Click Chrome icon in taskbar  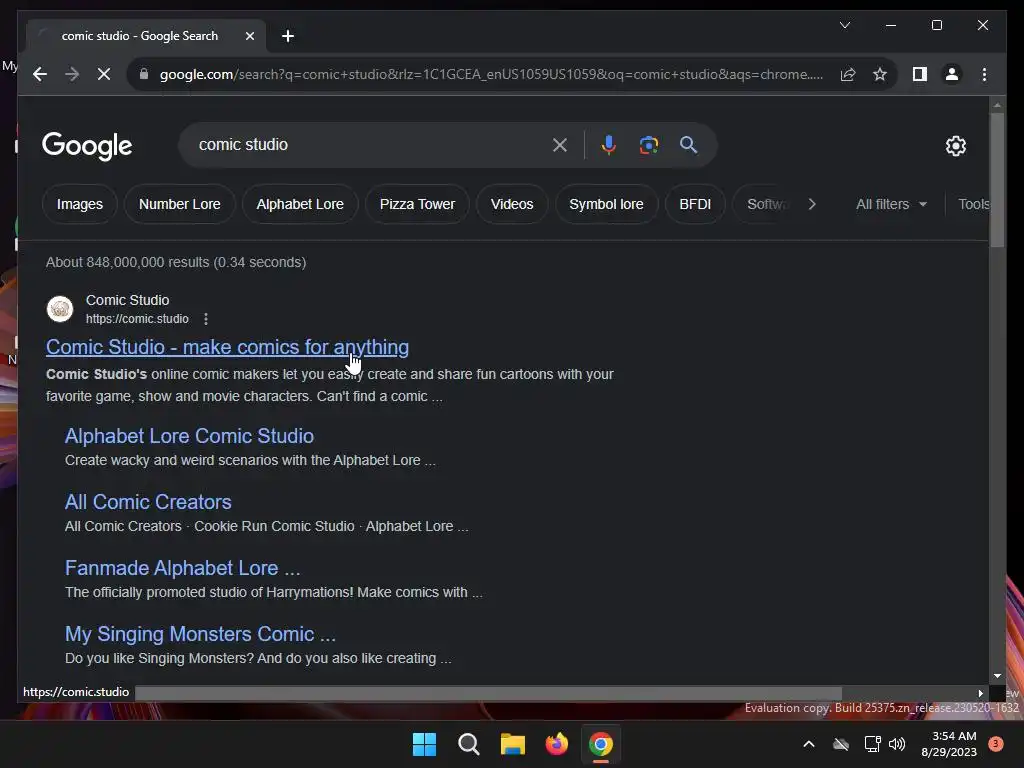coord(601,744)
